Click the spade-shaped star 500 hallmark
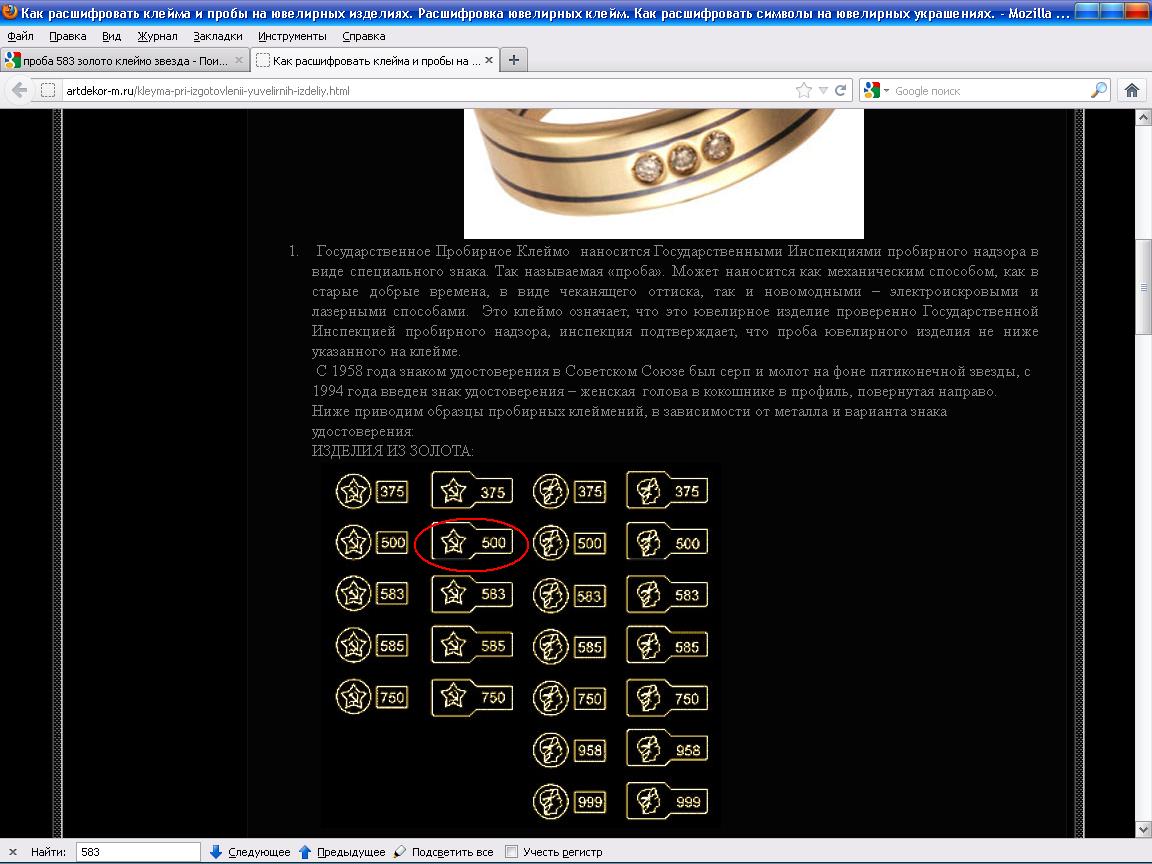Viewport: 1152px width, 864px height. (472, 542)
